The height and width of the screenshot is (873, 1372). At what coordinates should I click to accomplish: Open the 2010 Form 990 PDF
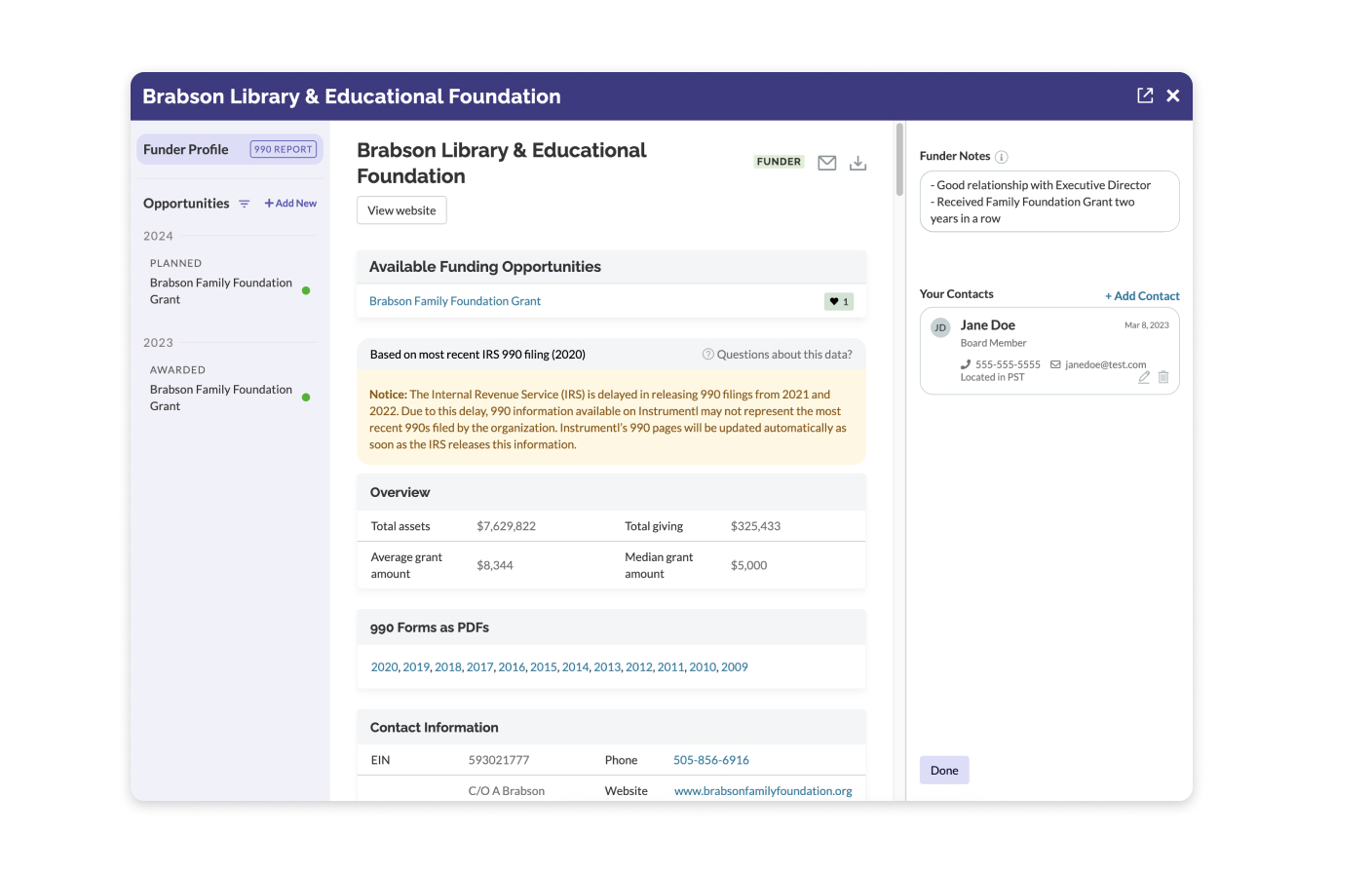click(x=703, y=667)
